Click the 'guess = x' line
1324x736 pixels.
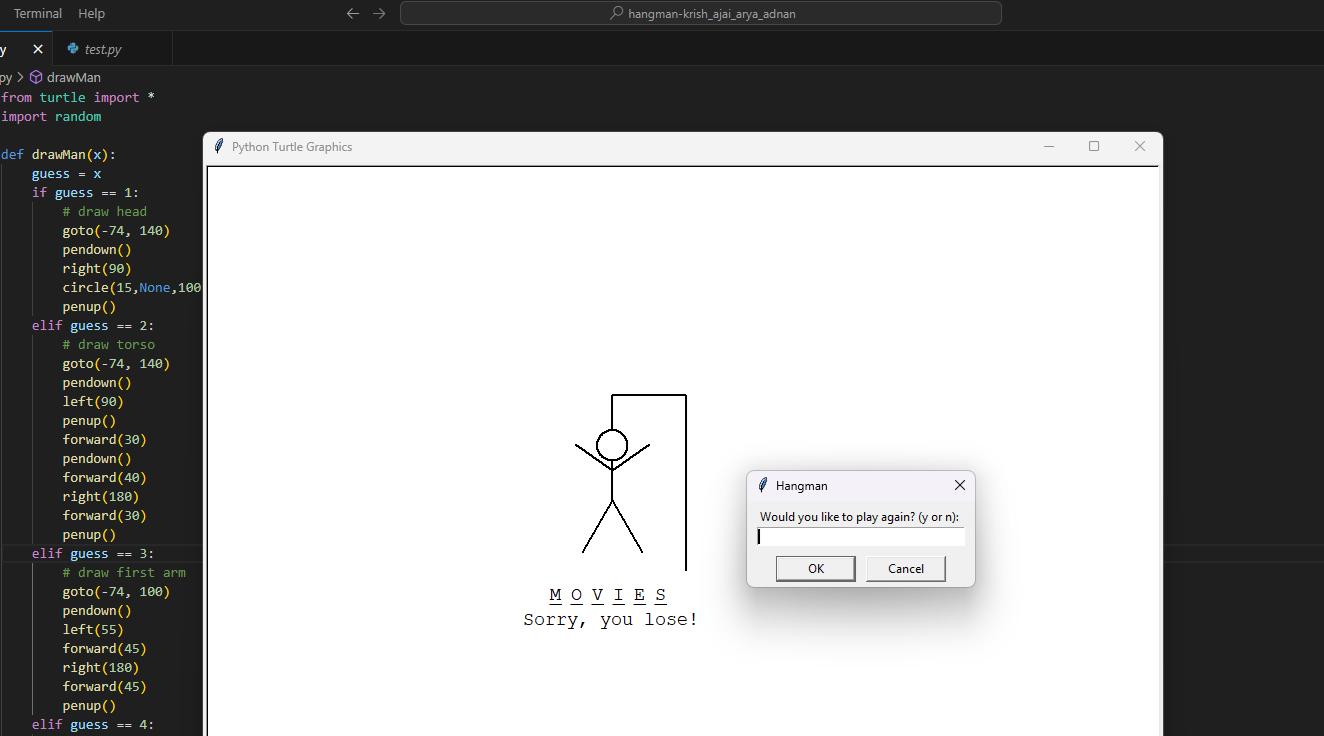[x=66, y=173]
